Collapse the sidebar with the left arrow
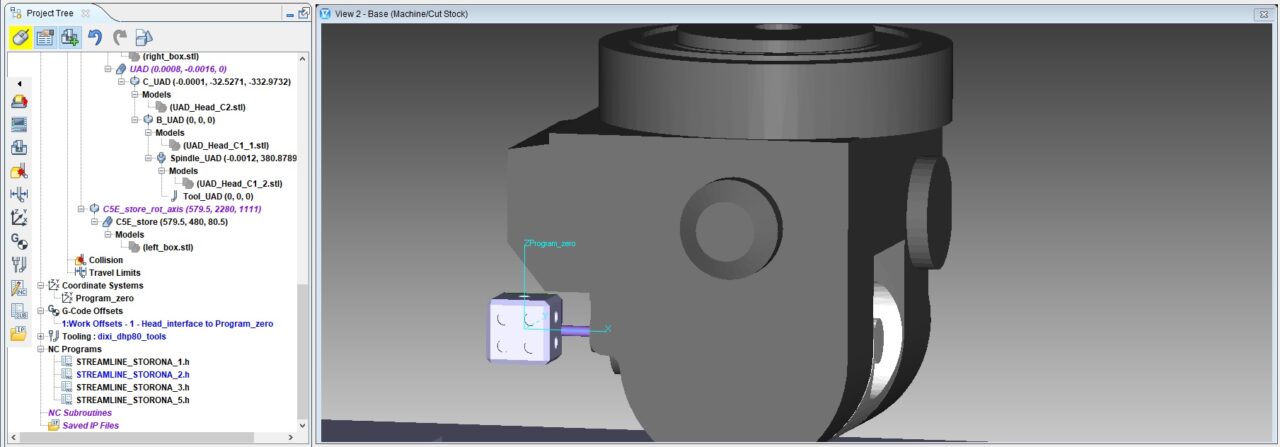Screen dimensions: 1280x447 [18, 84]
